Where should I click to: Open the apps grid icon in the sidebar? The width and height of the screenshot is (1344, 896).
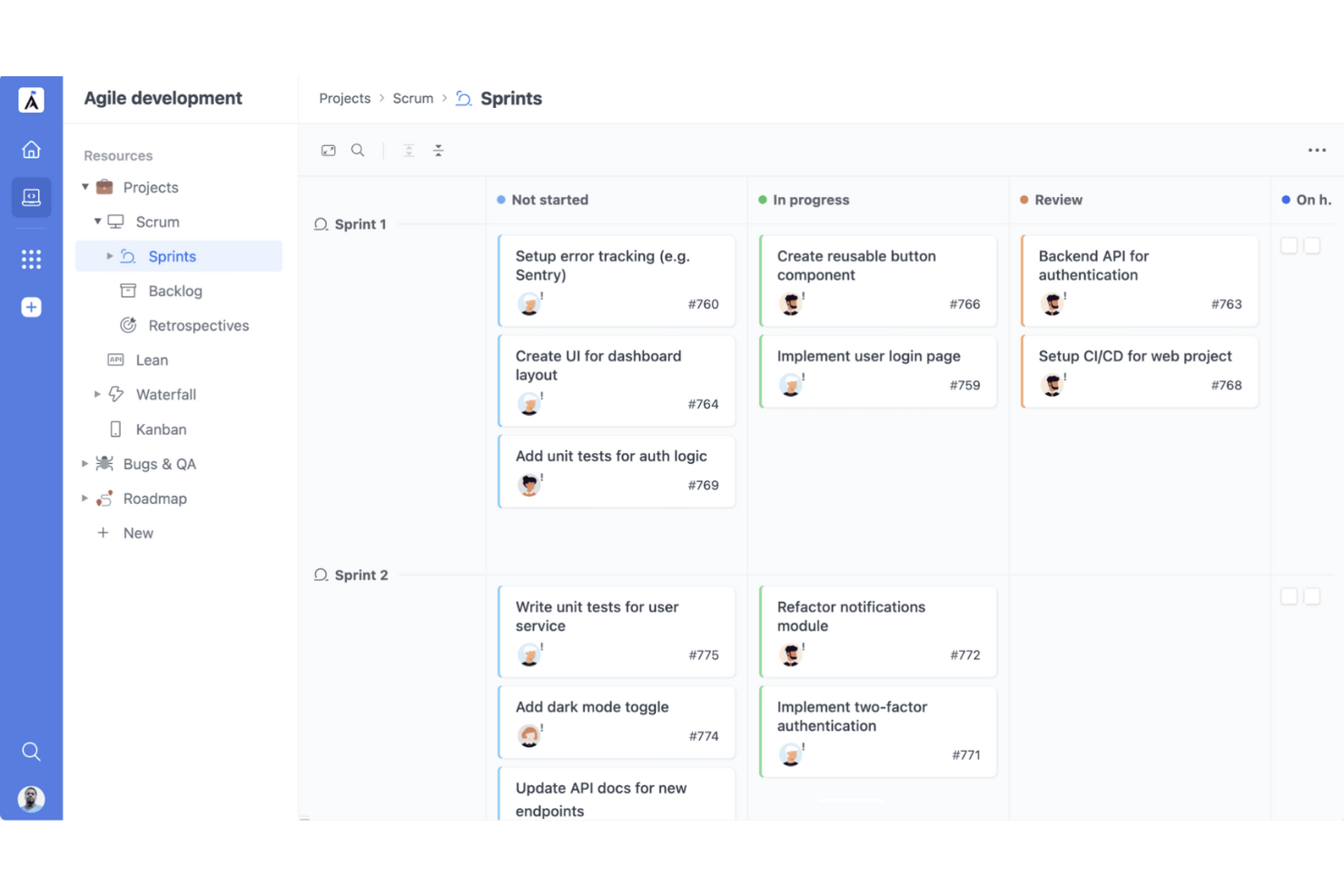[31, 259]
